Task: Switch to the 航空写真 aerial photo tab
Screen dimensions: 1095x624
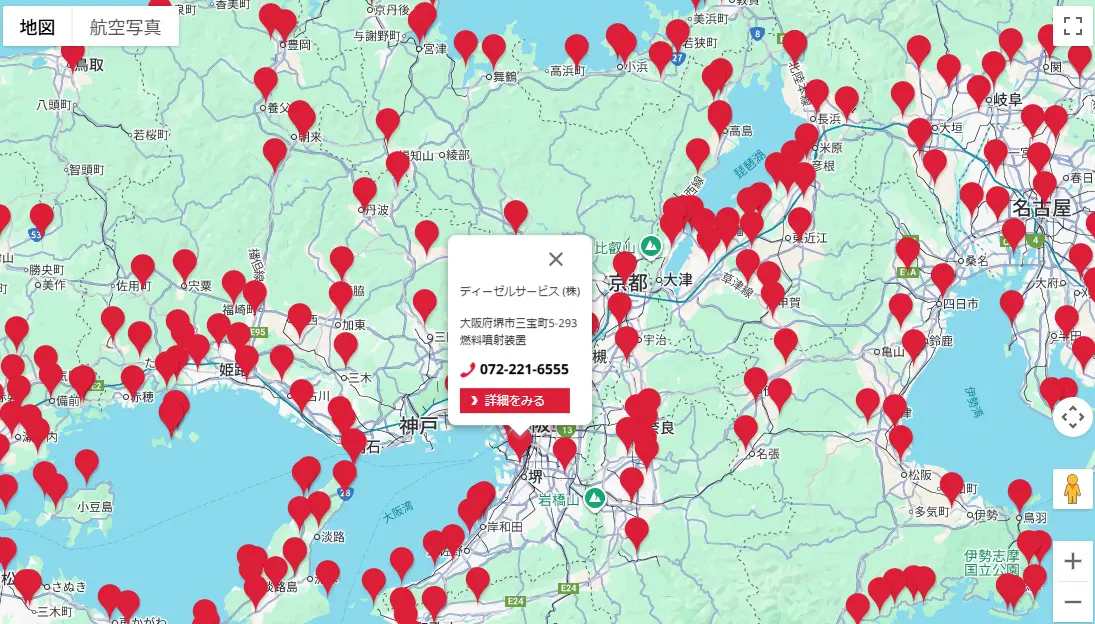Action: tap(125, 27)
